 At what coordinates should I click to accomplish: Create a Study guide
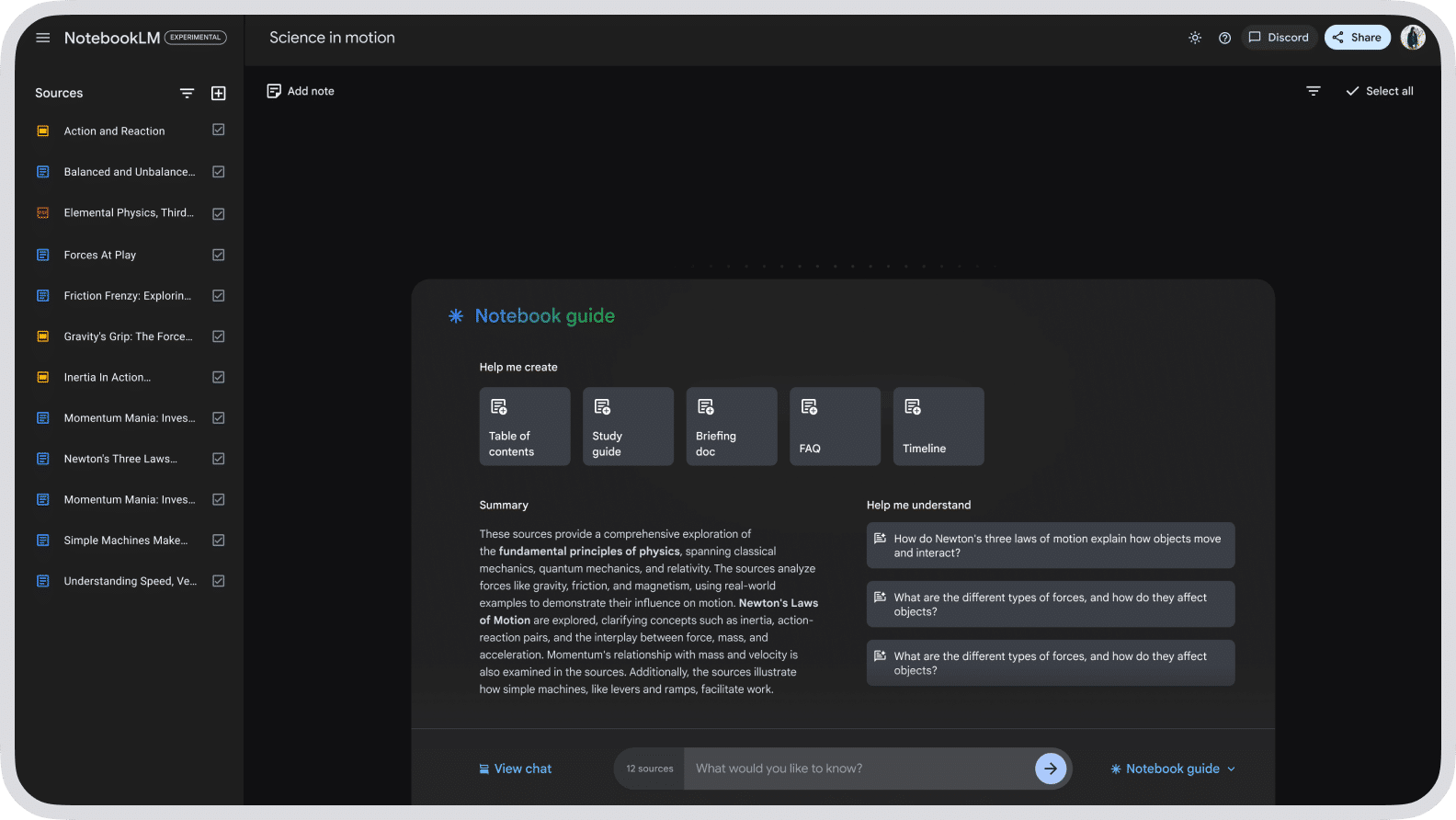(628, 427)
